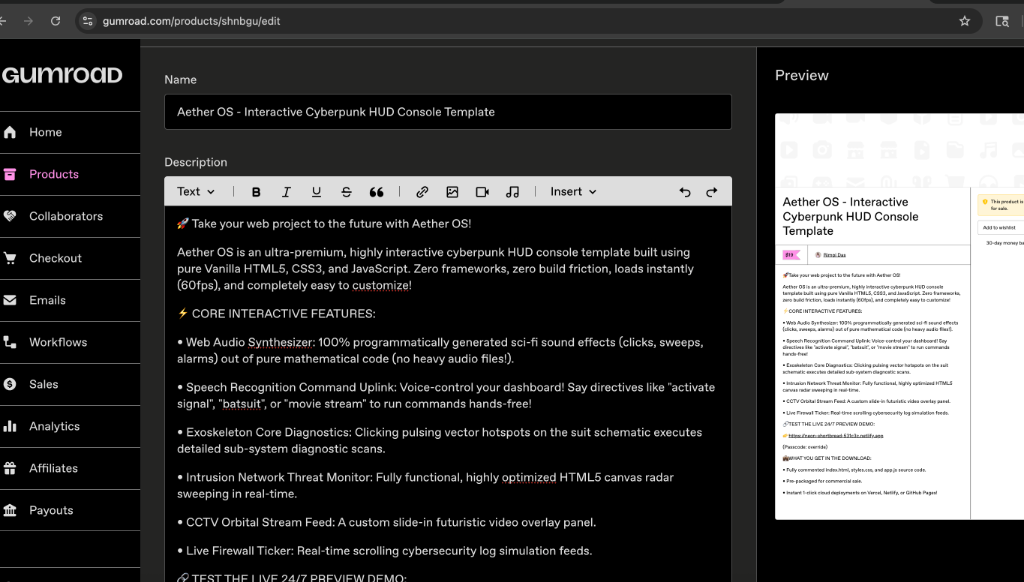The image size is (1024, 582).
Task: Apply strikethrough formatting
Action: 346,192
